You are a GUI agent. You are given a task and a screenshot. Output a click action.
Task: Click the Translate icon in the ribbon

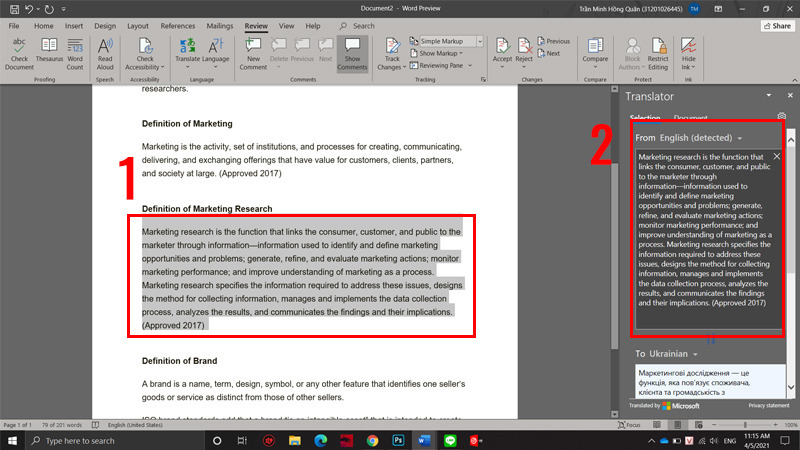pyautogui.click(x=186, y=50)
